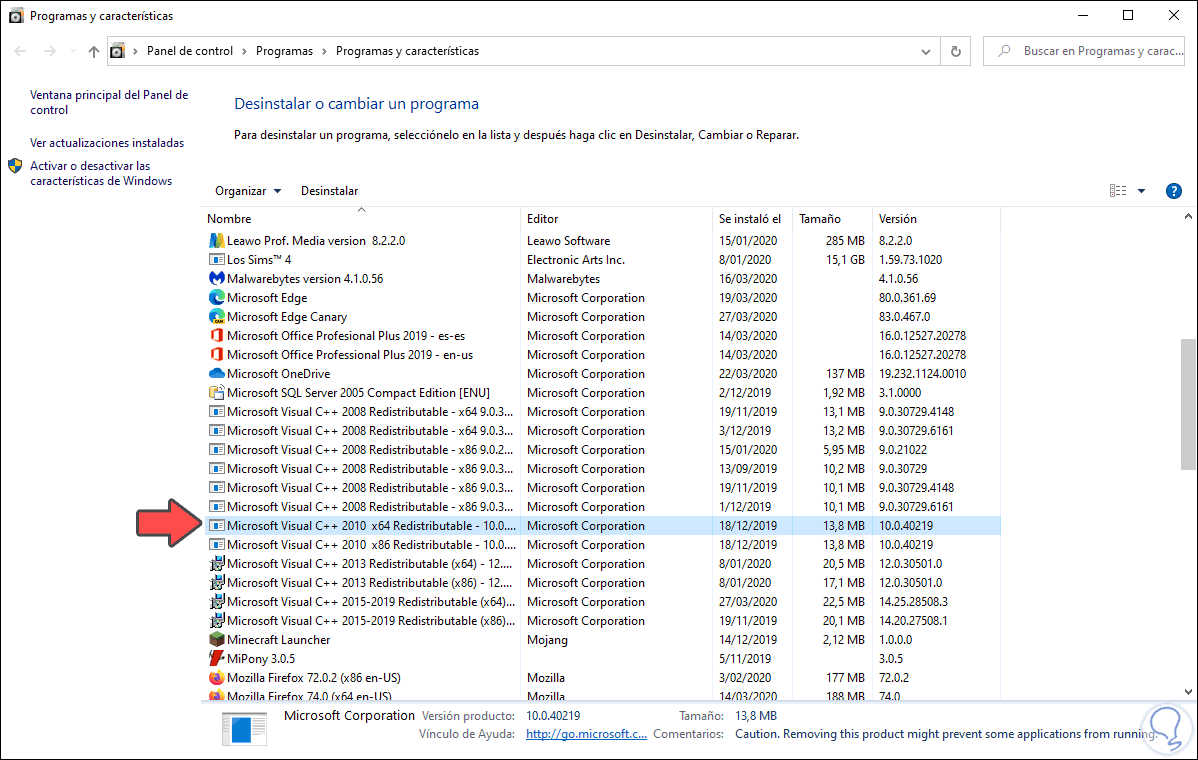The image size is (1198, 760).
Task: Click the Programs and Features window title icon
Action: (x=15, y=15)
